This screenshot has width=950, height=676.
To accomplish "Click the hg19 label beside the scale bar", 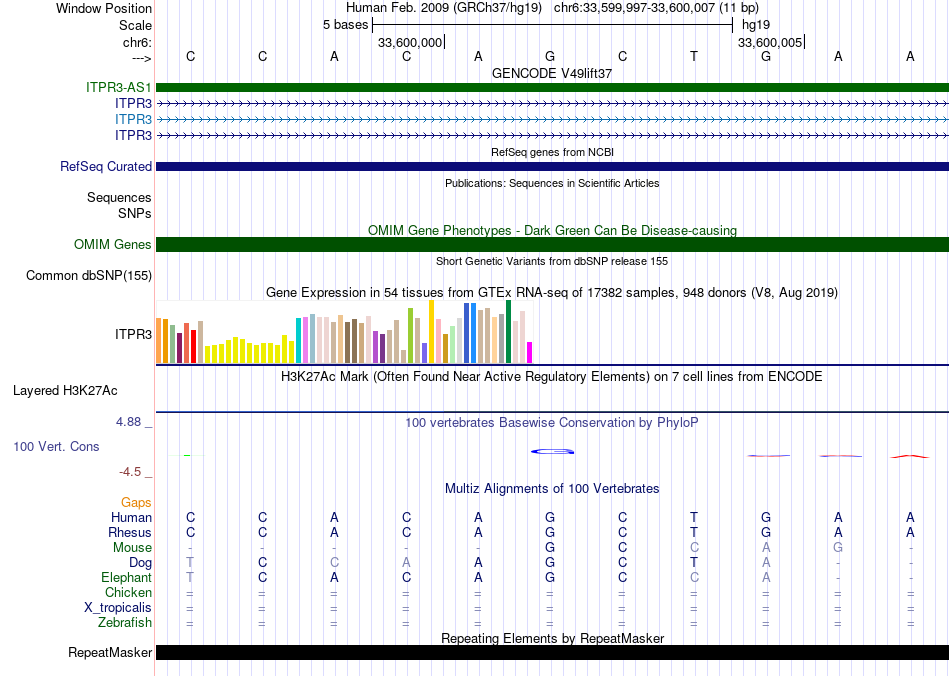I will point(756,25).
